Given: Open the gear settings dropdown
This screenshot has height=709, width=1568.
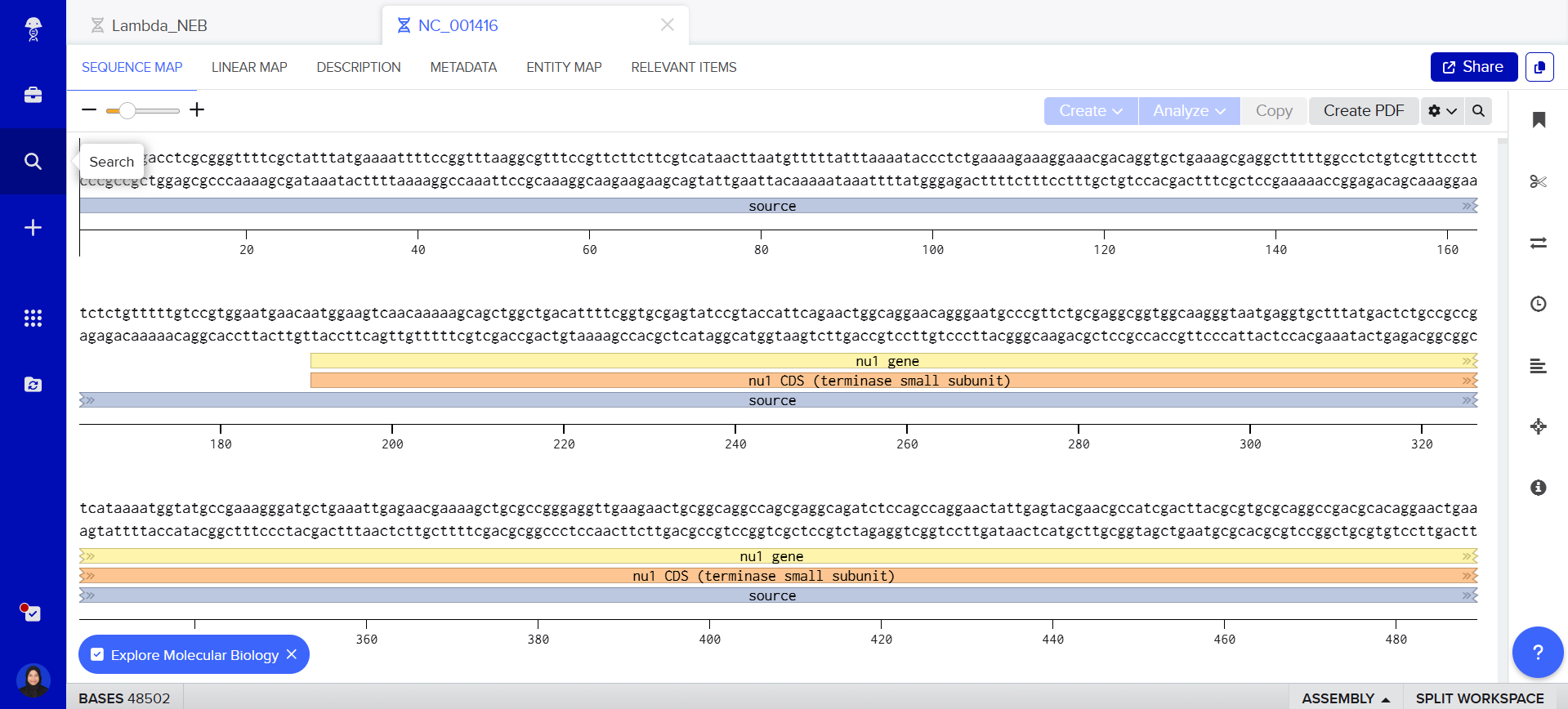Looking at the screenshot, I should 1442,111.
